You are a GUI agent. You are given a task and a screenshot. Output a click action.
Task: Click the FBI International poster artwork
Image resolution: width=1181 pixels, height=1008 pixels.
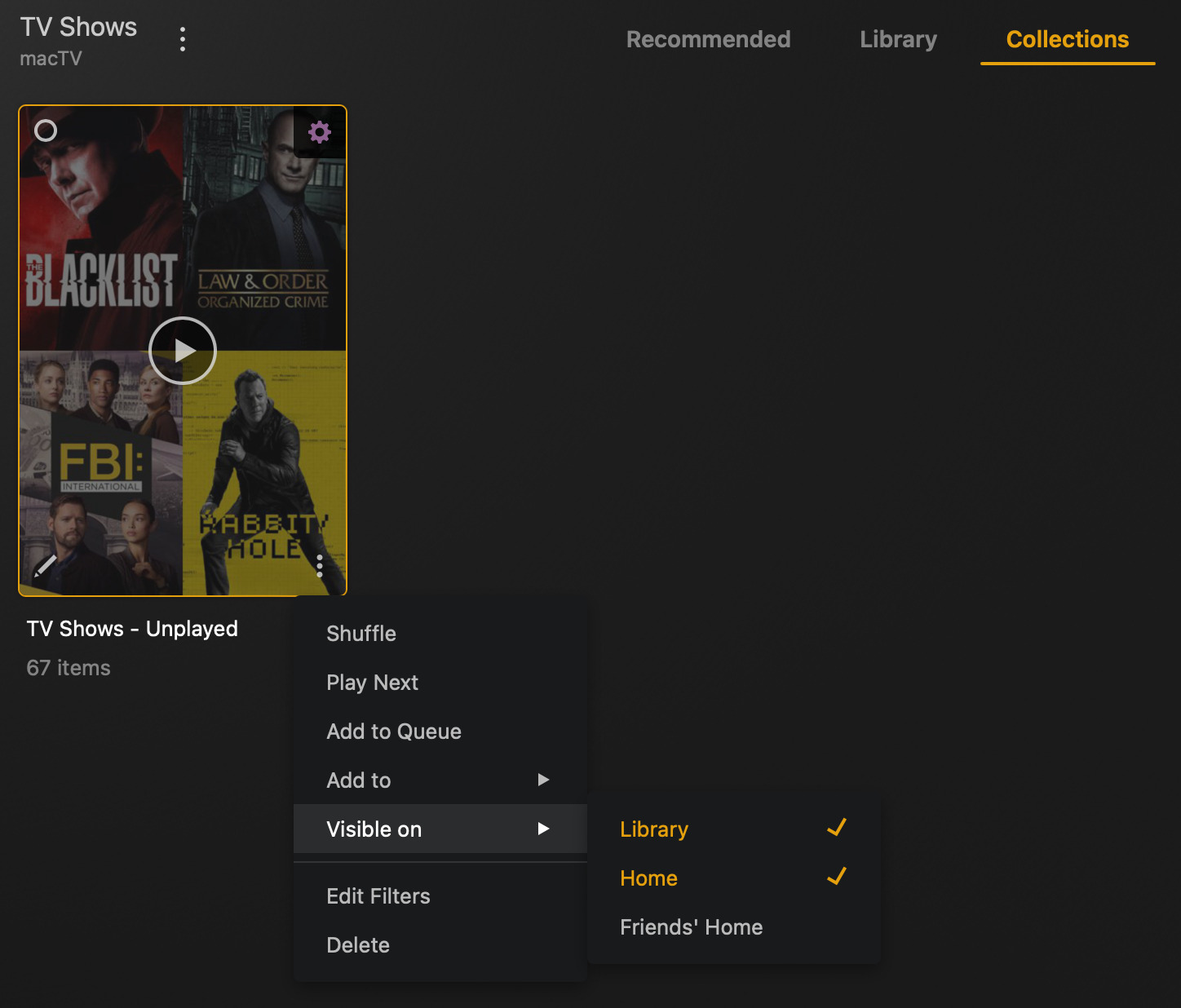pyautogui.click(x=101, y=473)
